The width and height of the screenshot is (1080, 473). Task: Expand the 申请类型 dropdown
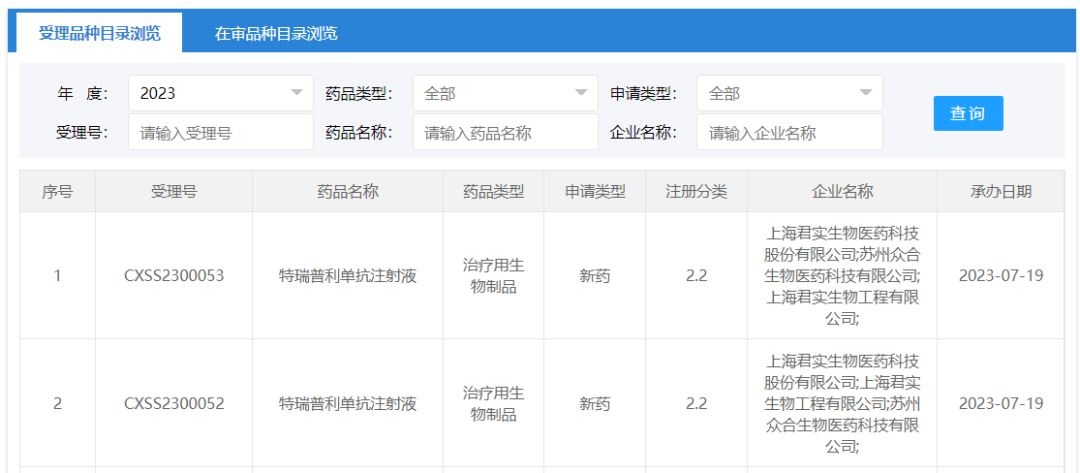[788, 93]
